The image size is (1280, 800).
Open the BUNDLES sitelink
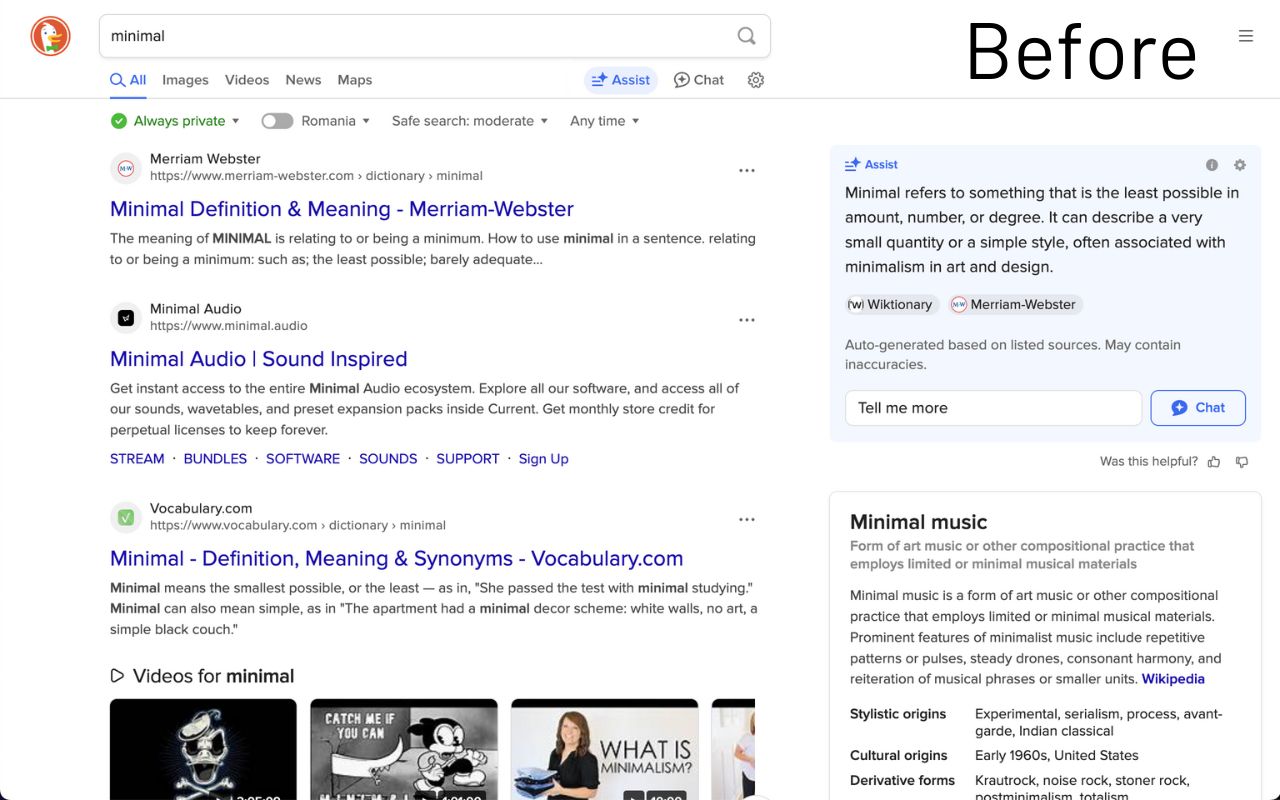pyautogui.click(x=215, y=459)
